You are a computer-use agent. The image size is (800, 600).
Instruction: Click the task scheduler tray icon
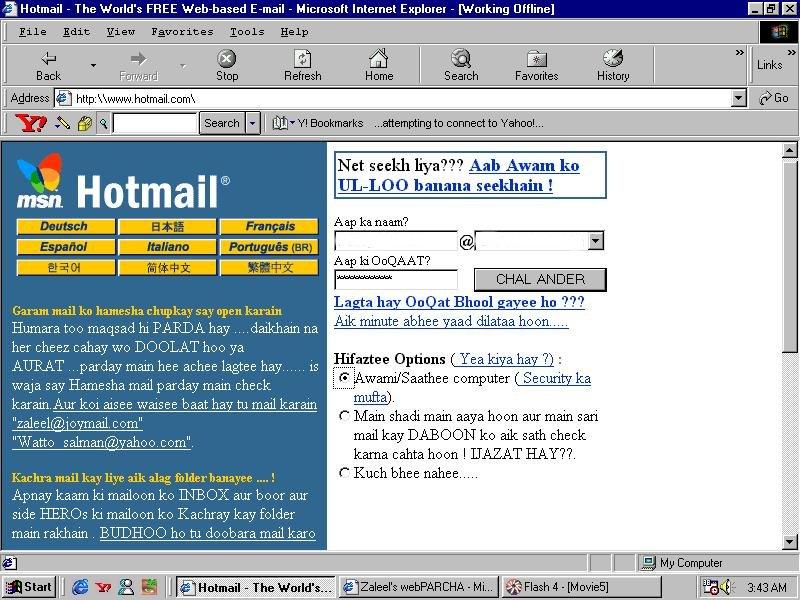pyautogui.click(x=710, y=587)
